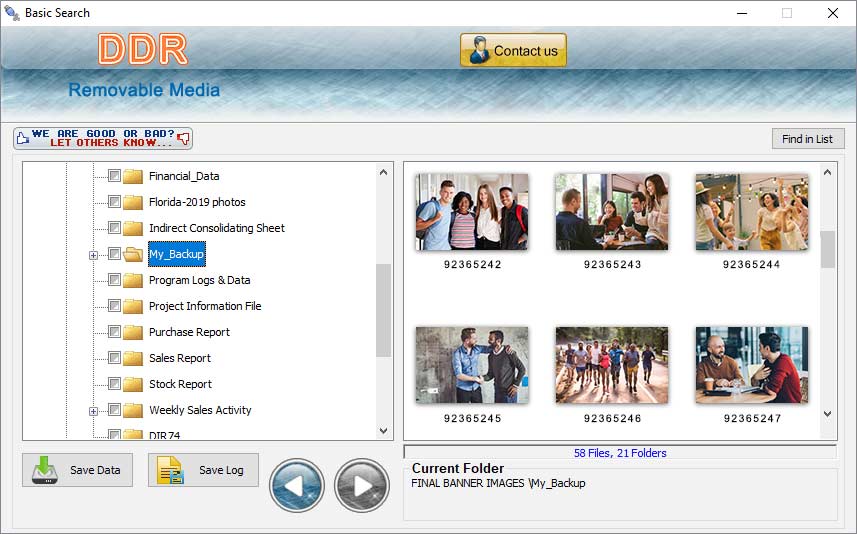Go back with the blue left arrow
Screen dimensions: 857x534
tap(297, 485)
